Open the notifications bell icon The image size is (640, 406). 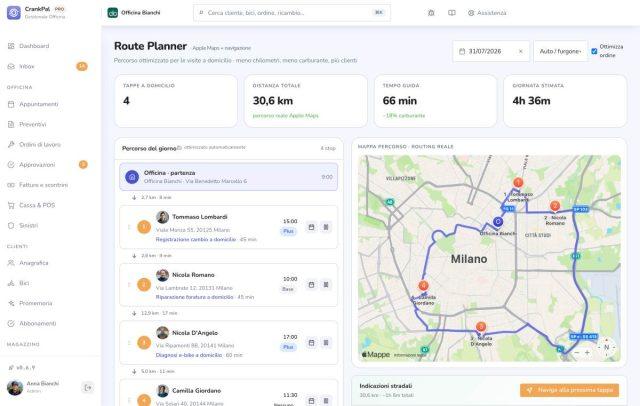coord(431,13)
